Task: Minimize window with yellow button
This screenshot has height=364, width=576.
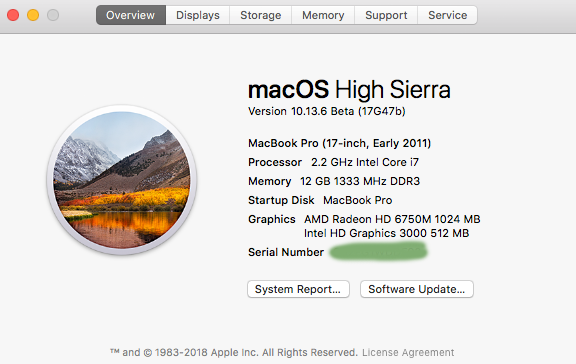Action: pyautogui.click(x=33, y=15)
